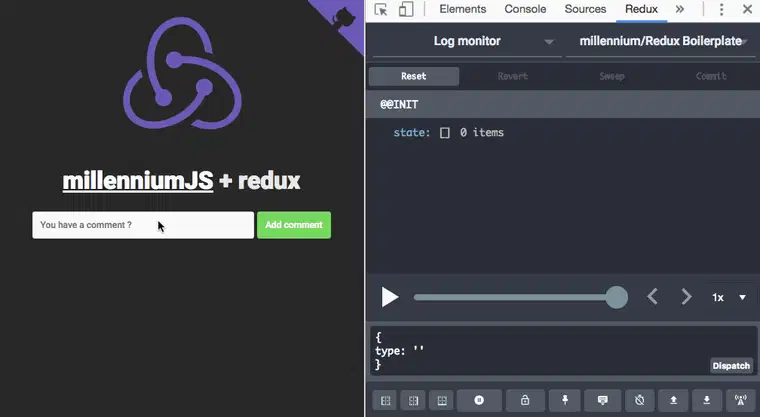
Task: Switch to the Sources tab
Action: 585,9
